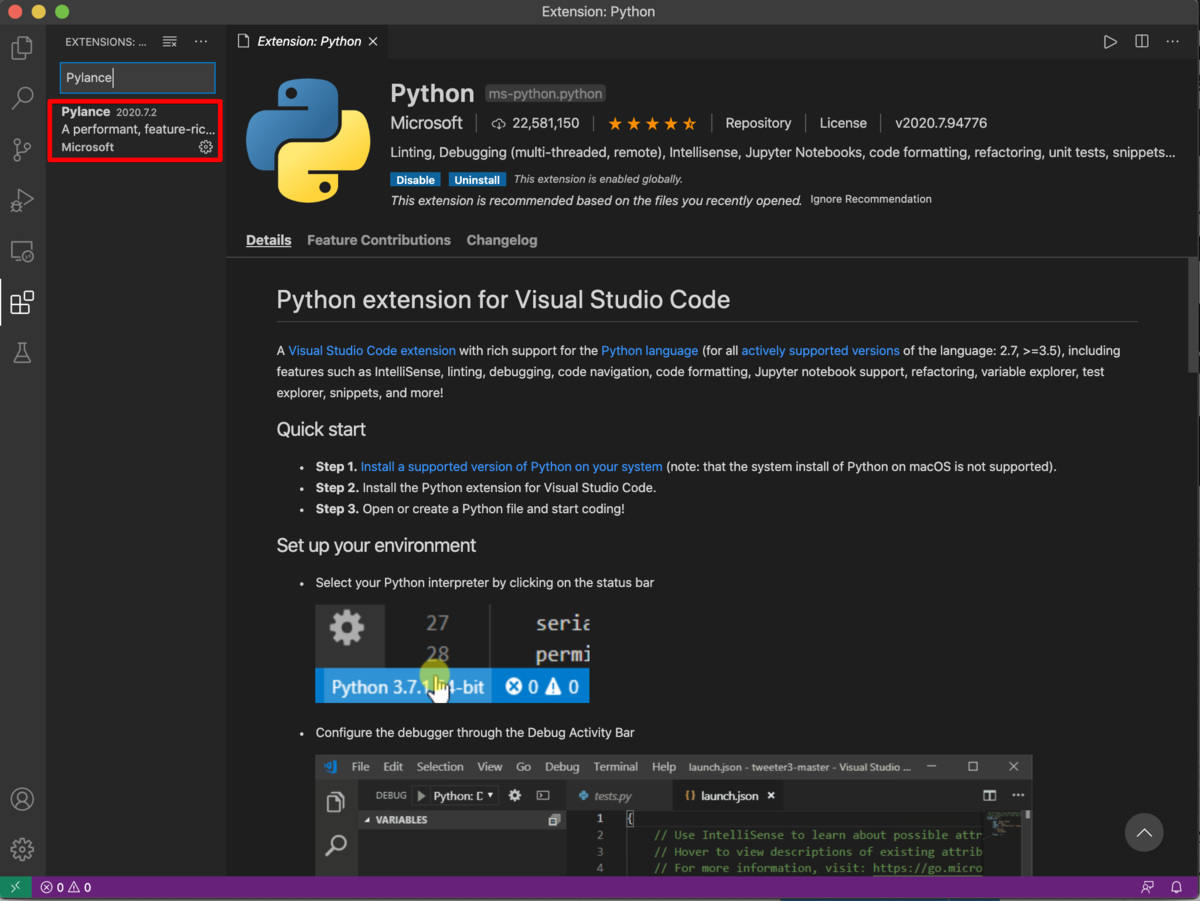Click the ms-python.python identifier badge
The height and width of the screenshot is (901, 1200).
(545, 94)
